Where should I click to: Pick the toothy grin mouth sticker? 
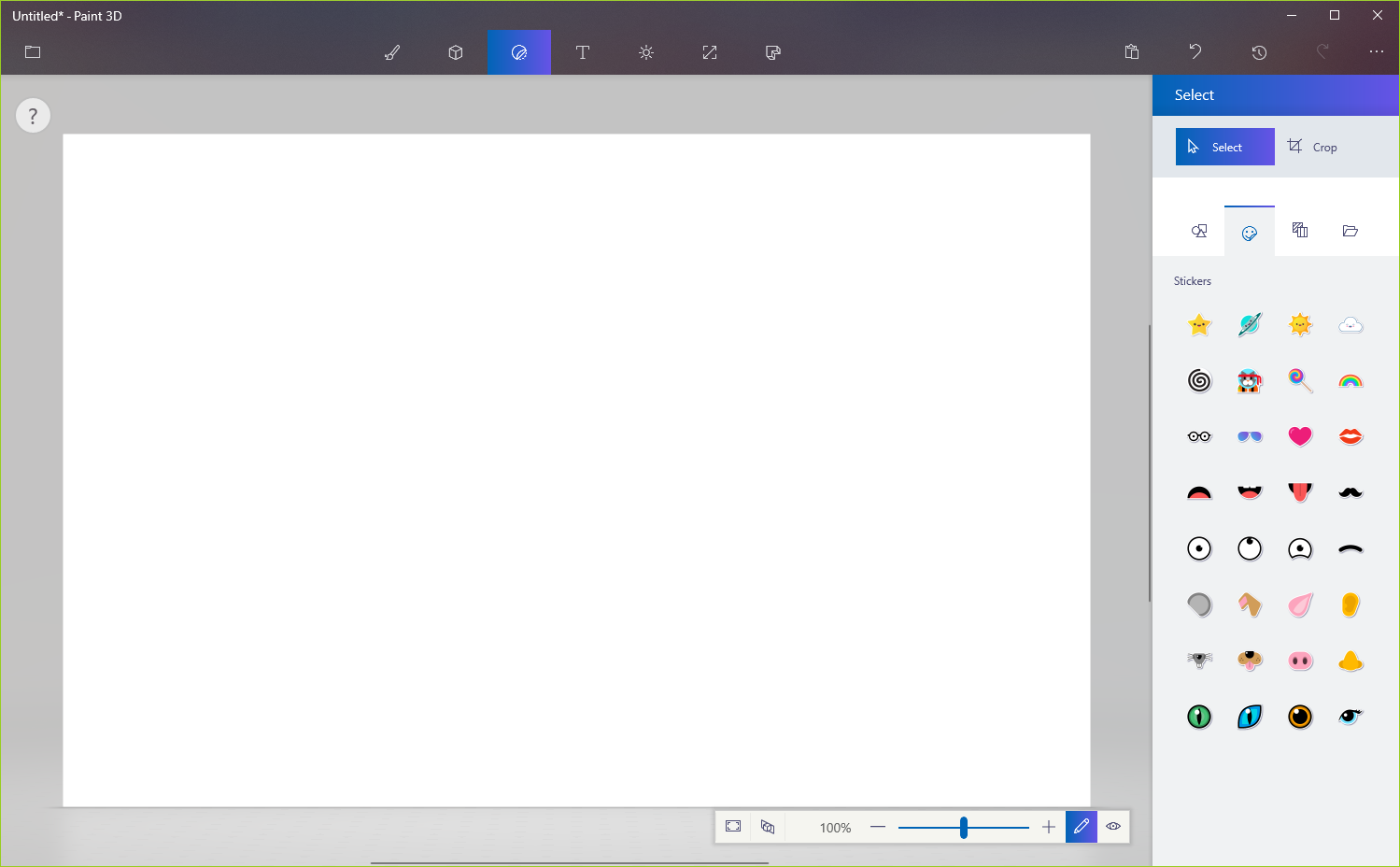(x=1250, y=492)
